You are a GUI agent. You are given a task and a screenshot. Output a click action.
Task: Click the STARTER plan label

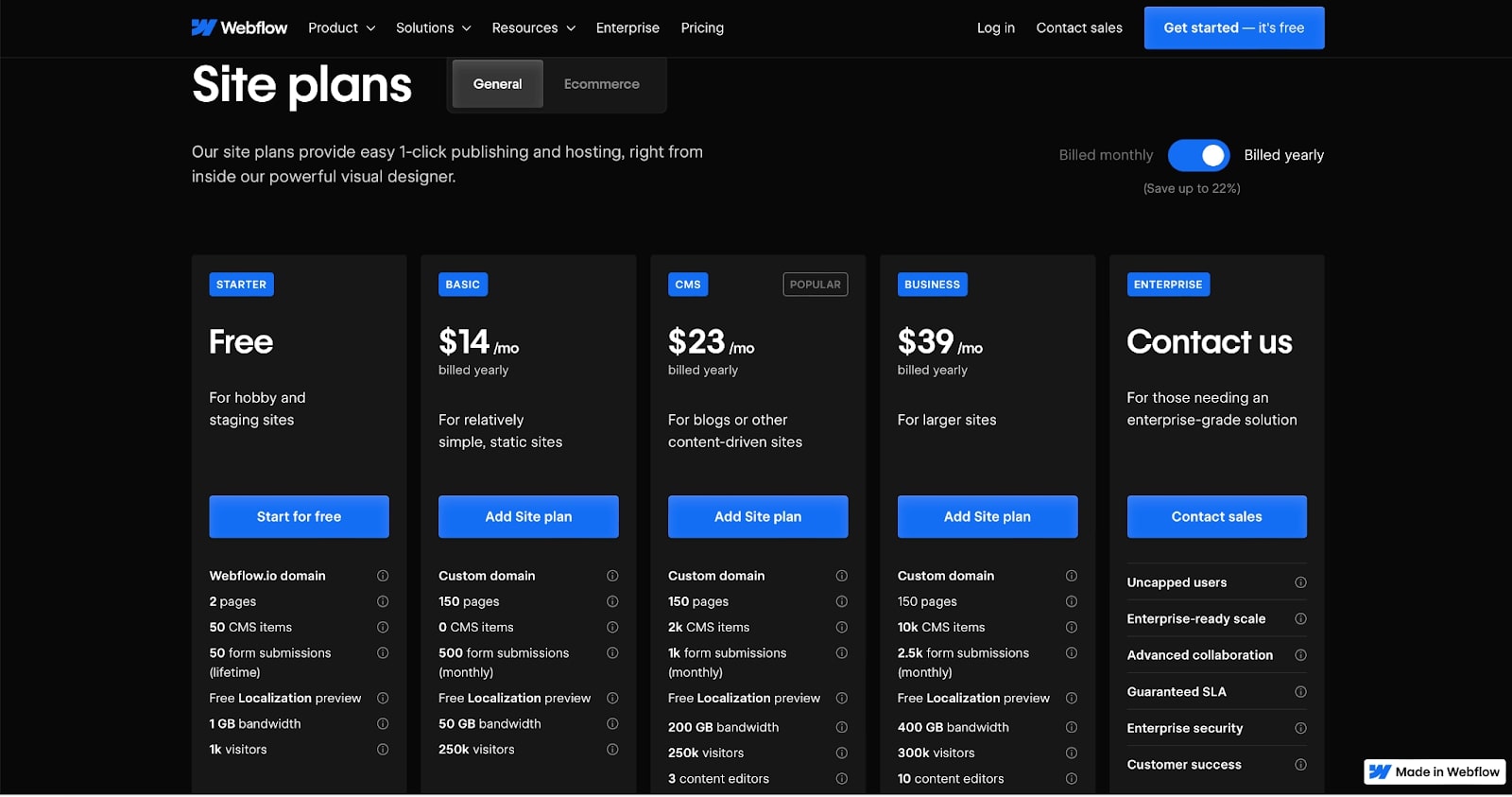tap(241, 285)
